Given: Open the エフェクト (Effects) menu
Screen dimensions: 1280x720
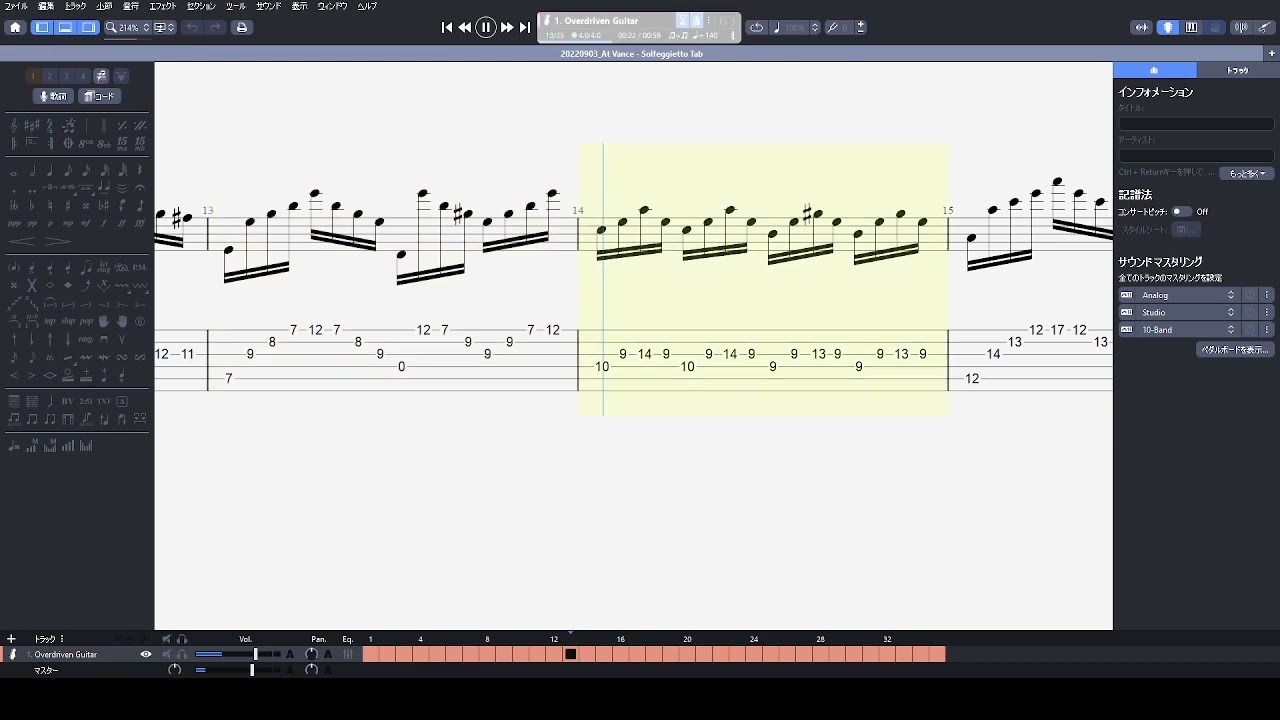Looking at the screenshot, I should 162,6.
